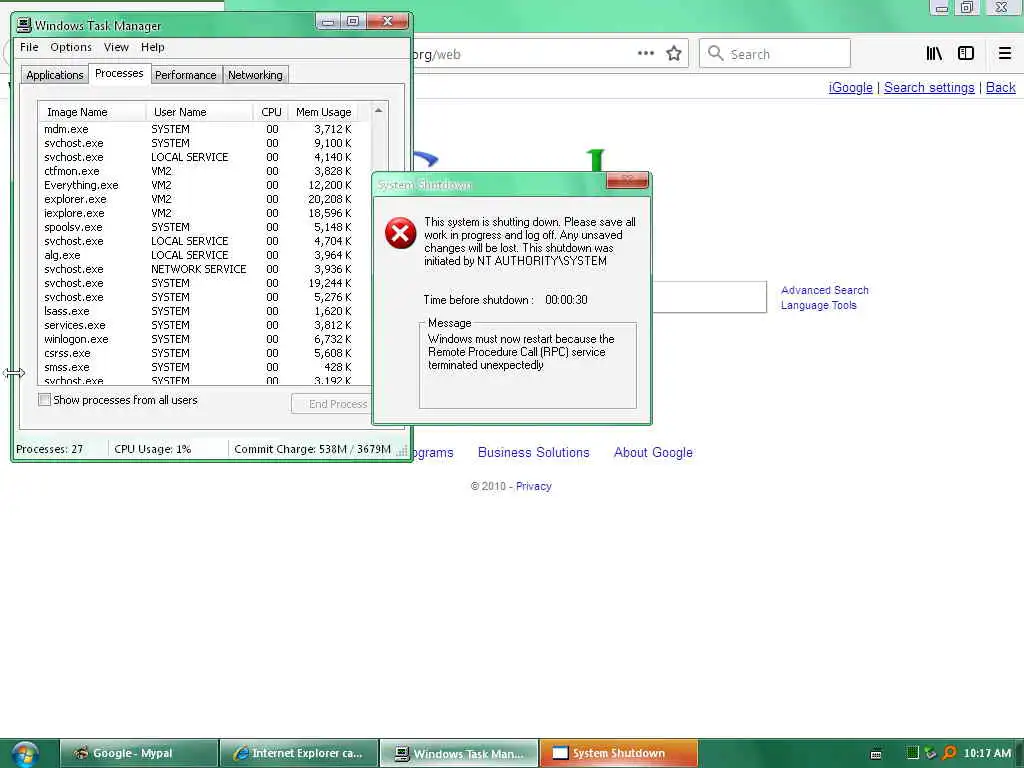This screenshot has width=1024, height=768.
Task: Open the page actions three-dot menu
Action: point(645,54)
